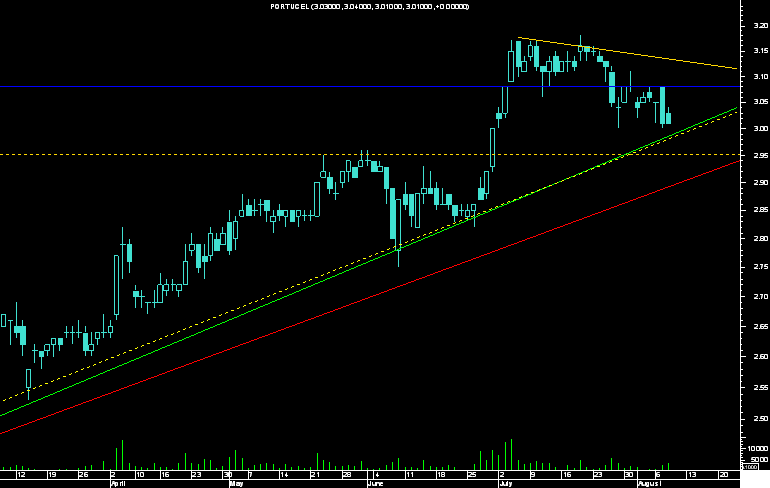Screen dimensions: 770x488
Task: Select the 3.00 price axis label
Action: (x=761, y=129)
